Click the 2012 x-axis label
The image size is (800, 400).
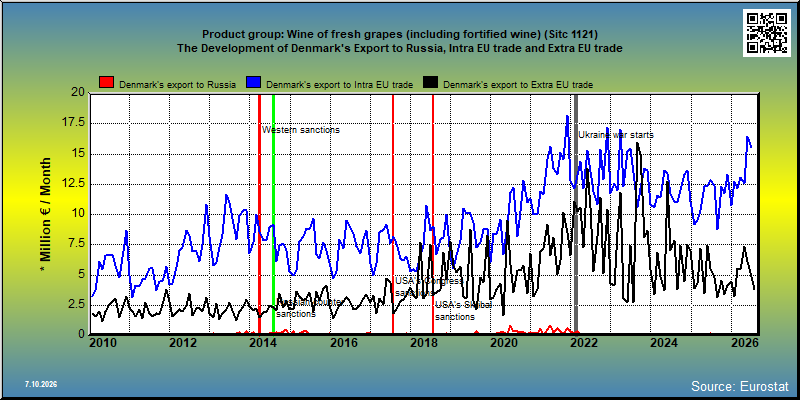(183, 343)
